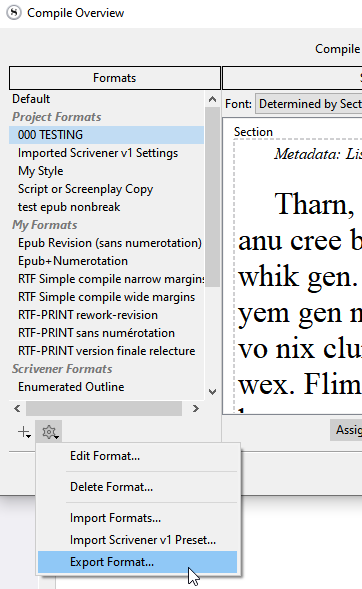Screen dimensions: 362x589
Task: Open the Font dropdown for section layouts
Action: tap(308, 104)
